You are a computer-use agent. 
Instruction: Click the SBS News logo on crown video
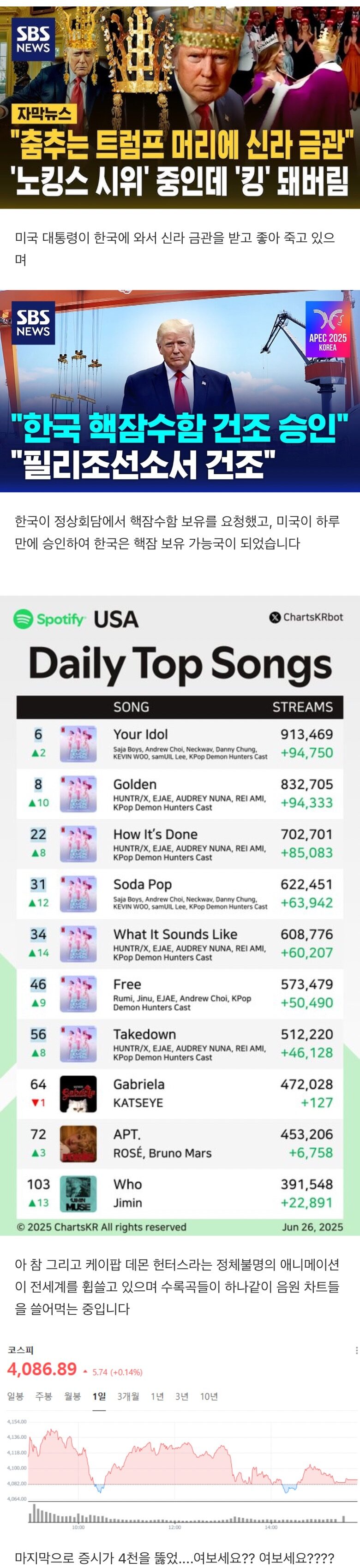click(x=33, y=39)
